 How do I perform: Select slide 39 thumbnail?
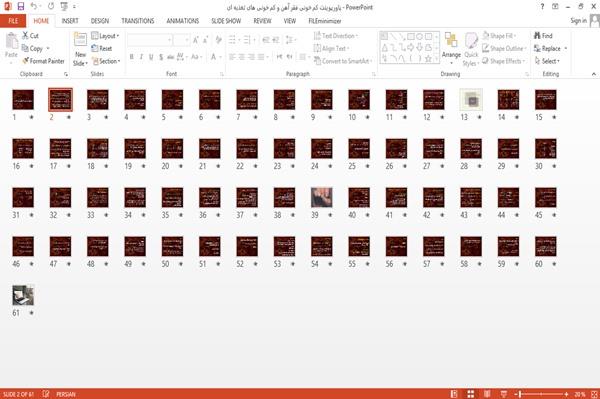pyautogui.click(x=322, y=197)
